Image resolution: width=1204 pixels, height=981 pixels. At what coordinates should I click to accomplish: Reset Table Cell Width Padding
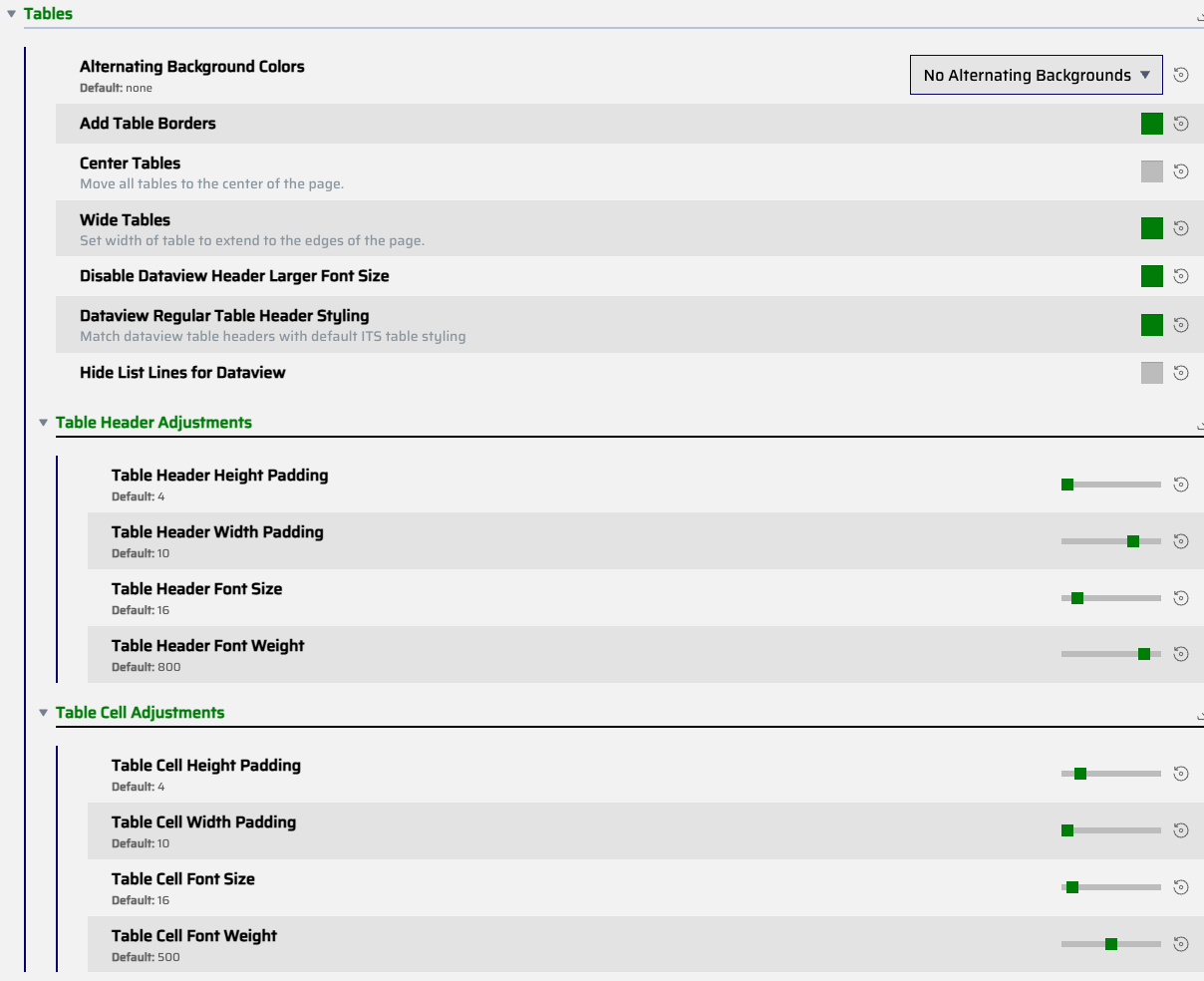pyautogui.click(x=1181, y=830)
